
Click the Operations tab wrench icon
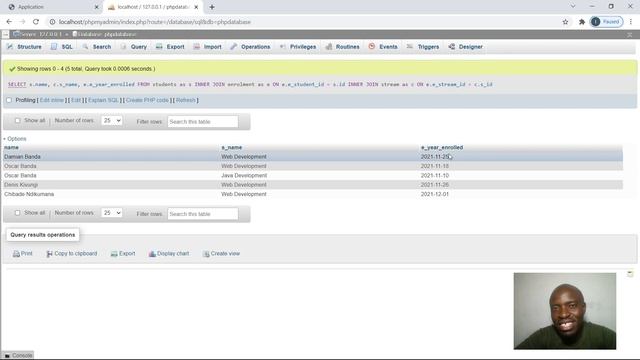(233, 47)
